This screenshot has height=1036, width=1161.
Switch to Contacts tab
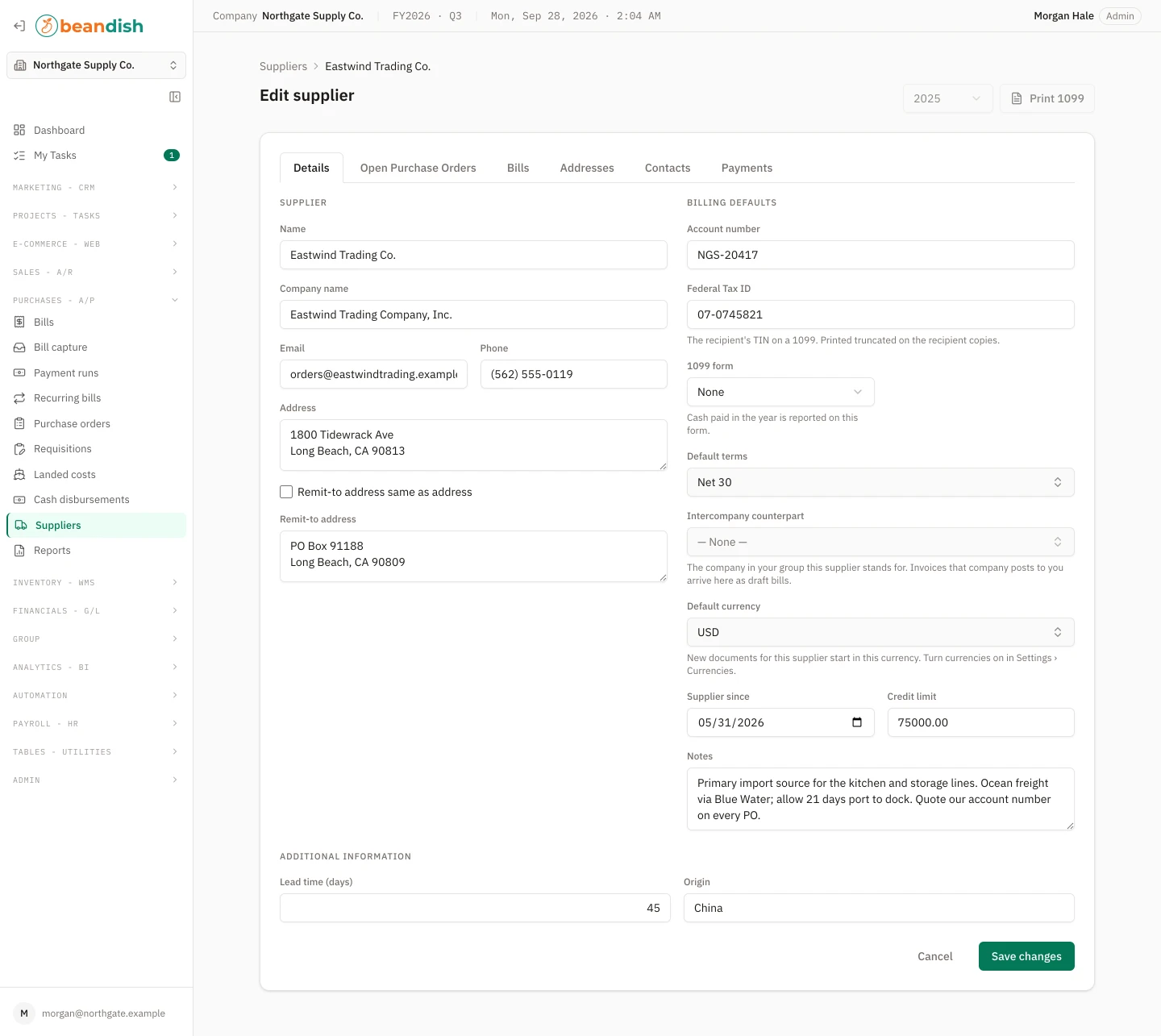pyautogui.click(x=668, y=168)
